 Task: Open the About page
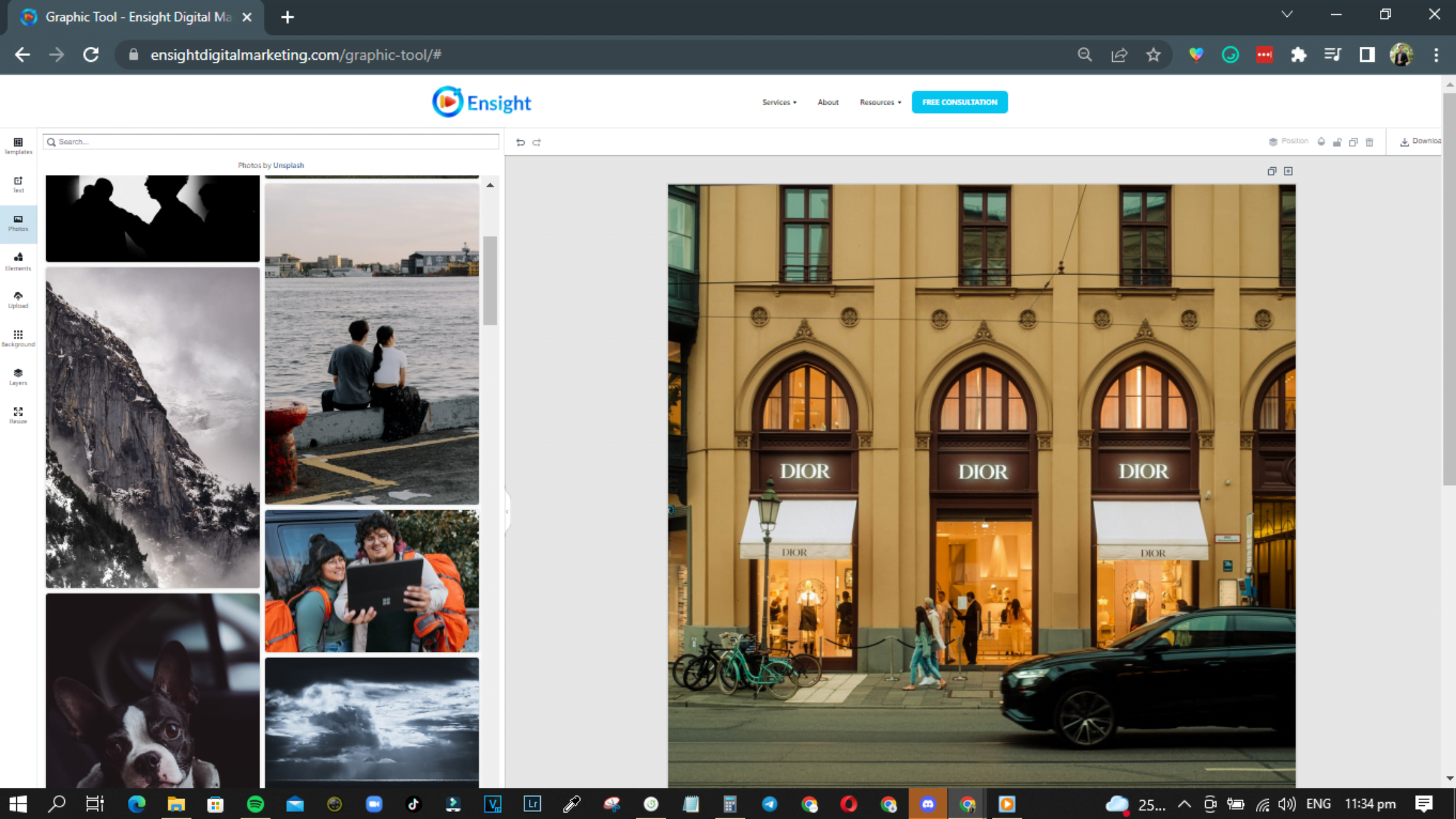point(828,102)
